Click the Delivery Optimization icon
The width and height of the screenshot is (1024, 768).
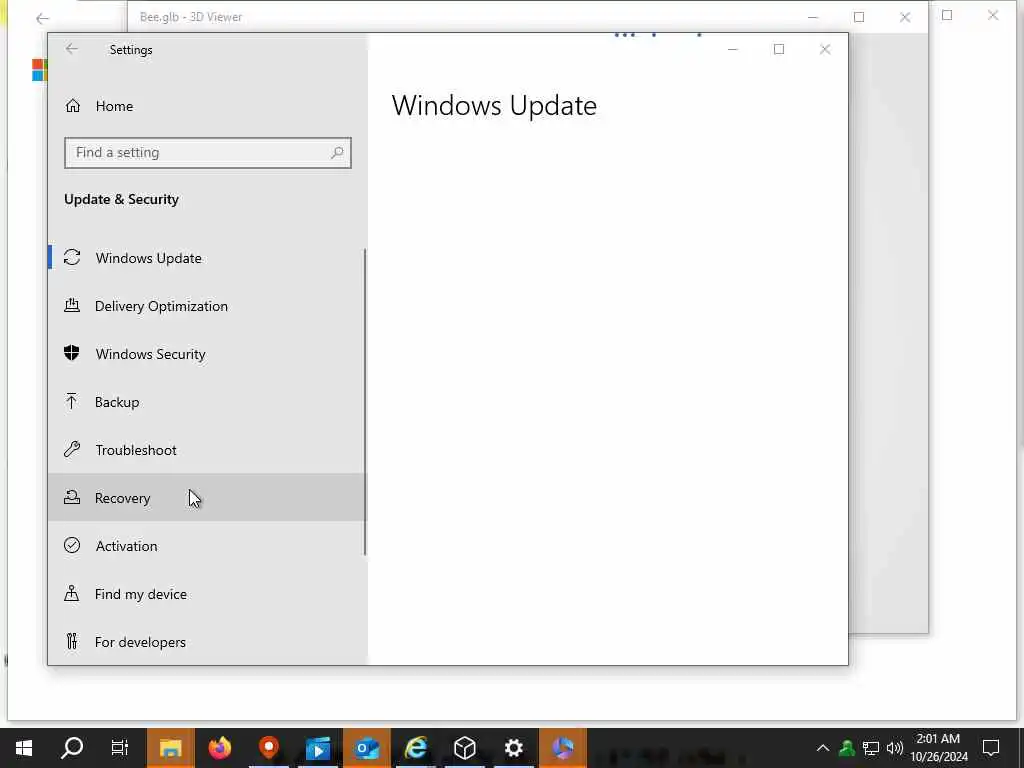coord(72,306)
